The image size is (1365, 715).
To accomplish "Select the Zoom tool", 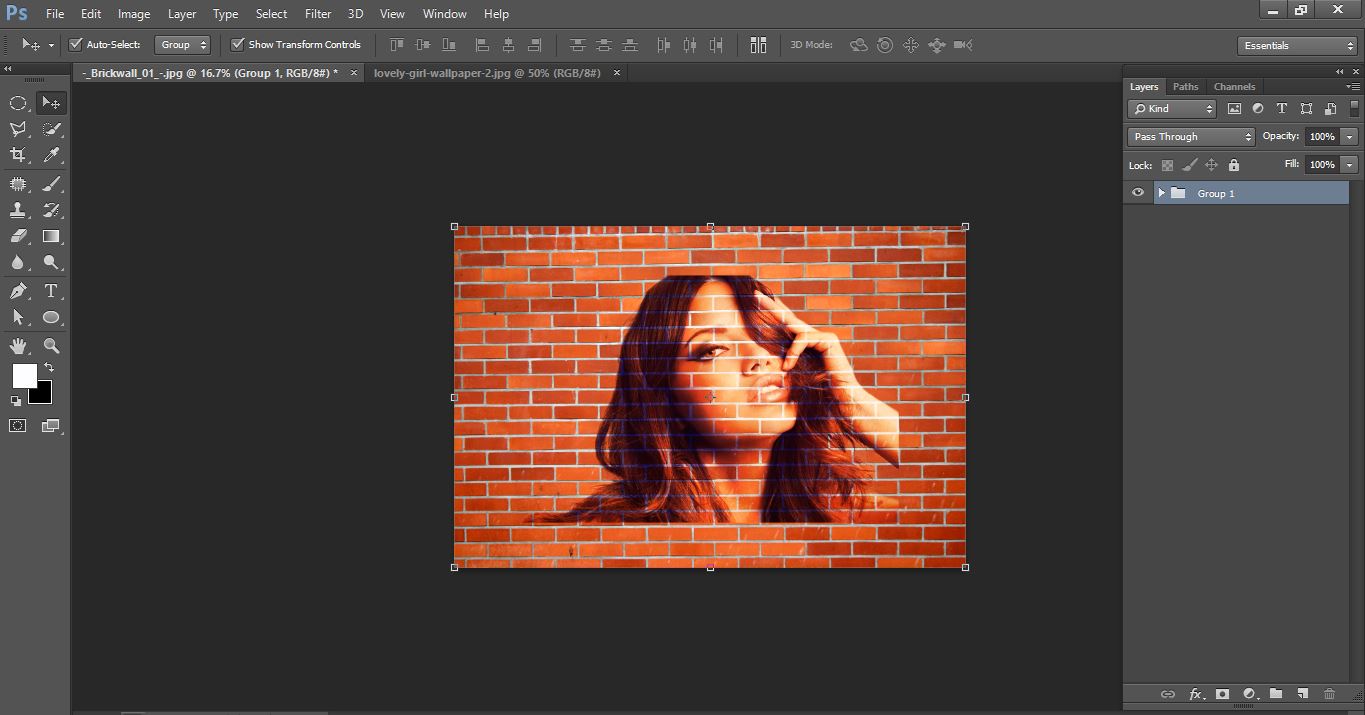I will tap(51, 345).
